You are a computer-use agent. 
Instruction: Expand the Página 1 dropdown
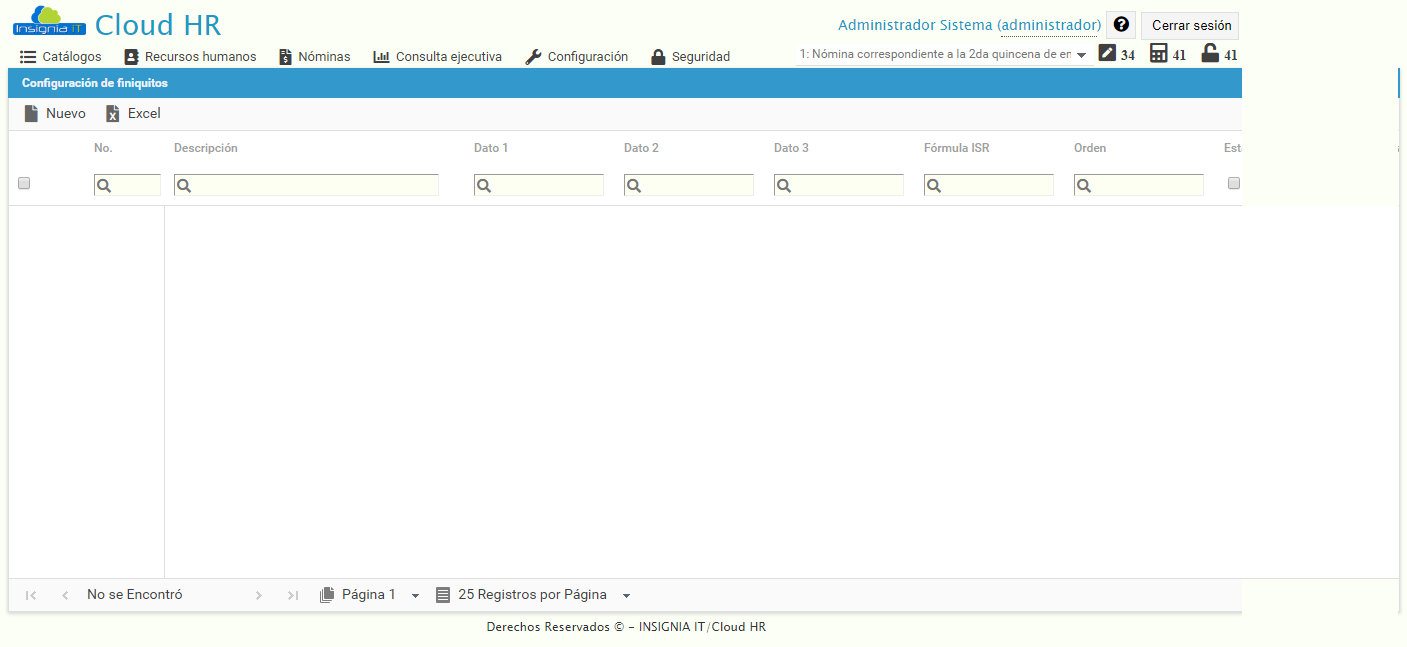click(x=416, y=594)
